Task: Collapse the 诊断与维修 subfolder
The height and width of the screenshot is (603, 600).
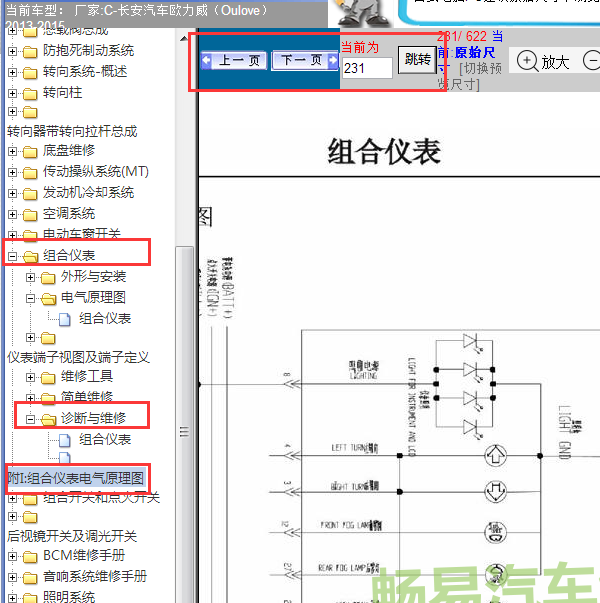Action: pos(30,419)
